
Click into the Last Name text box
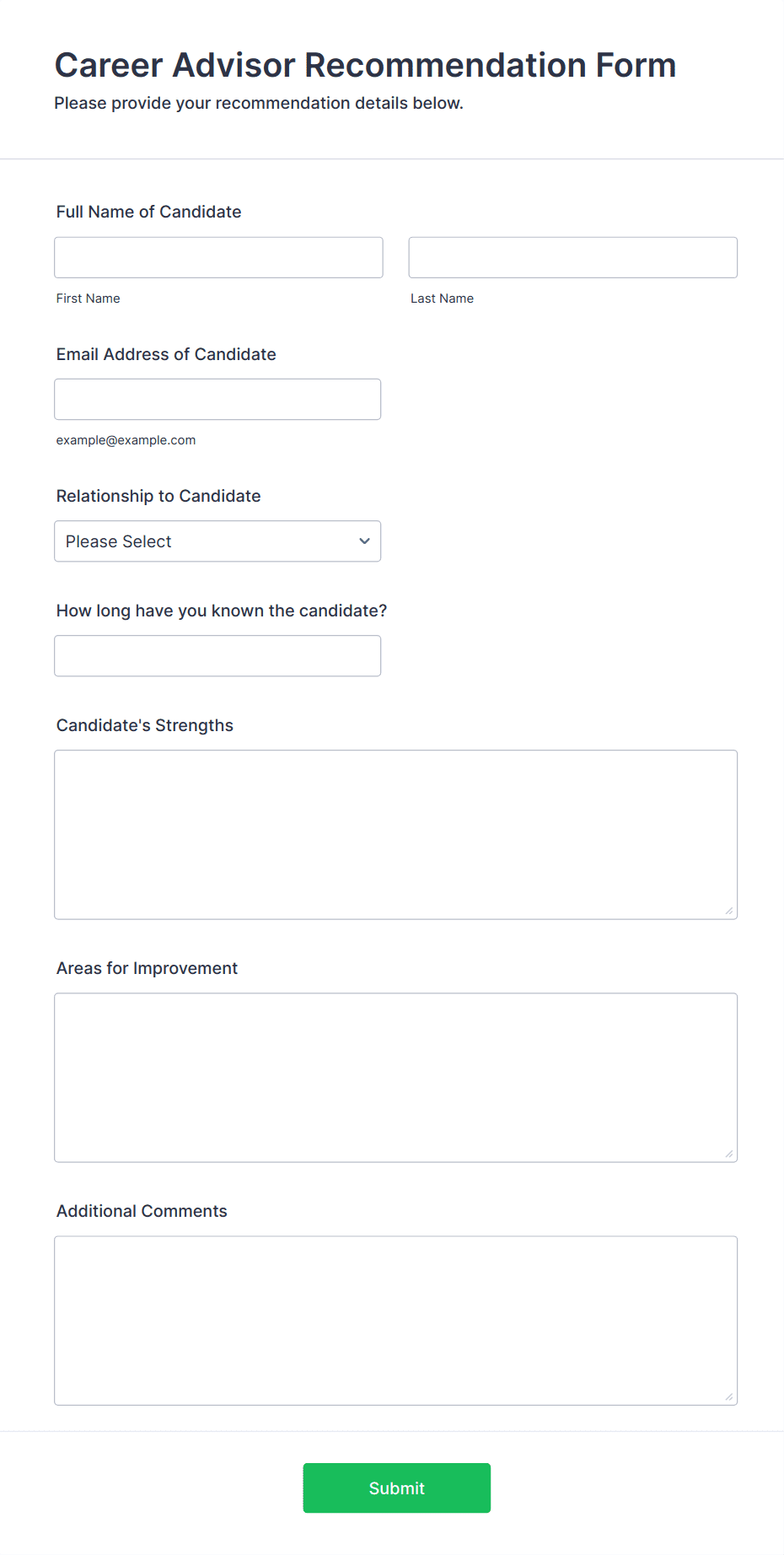pyautogui.click(x=573, y=257)
